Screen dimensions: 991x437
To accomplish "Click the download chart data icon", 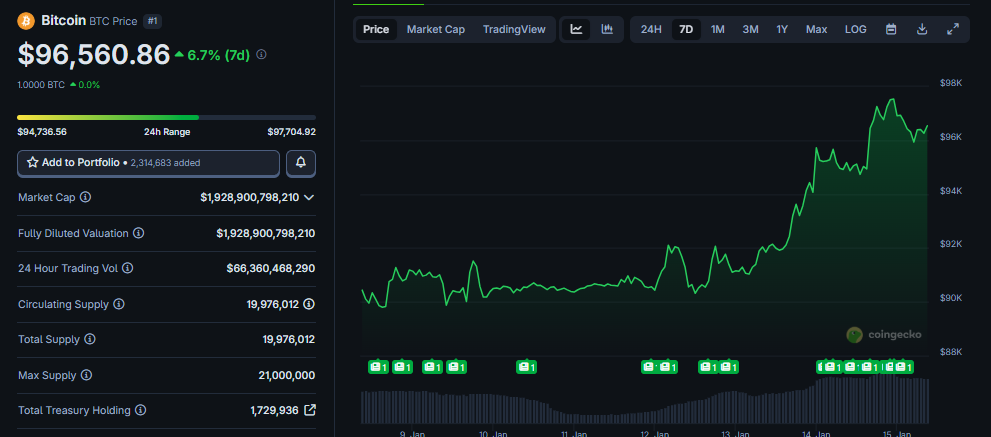I will (922, 30).
